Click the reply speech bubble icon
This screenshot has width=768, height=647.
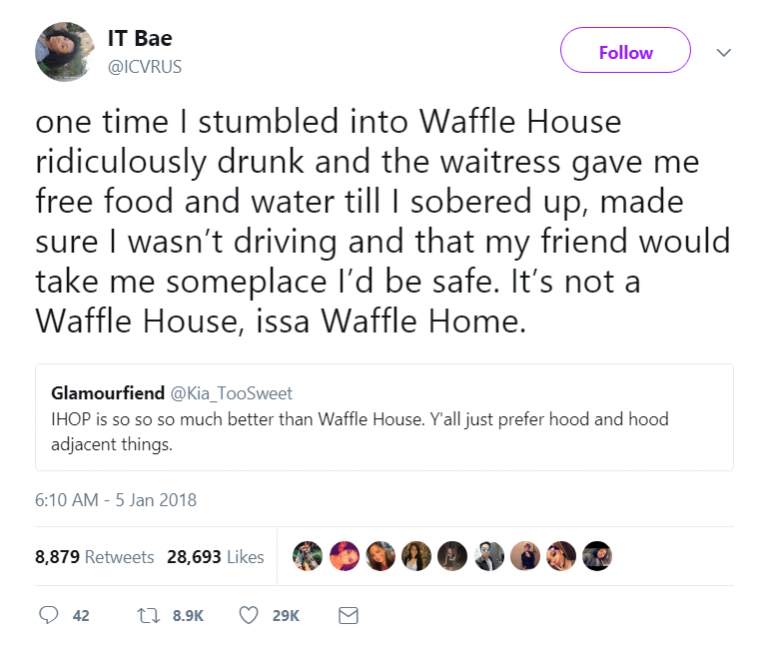pos(48,616)
